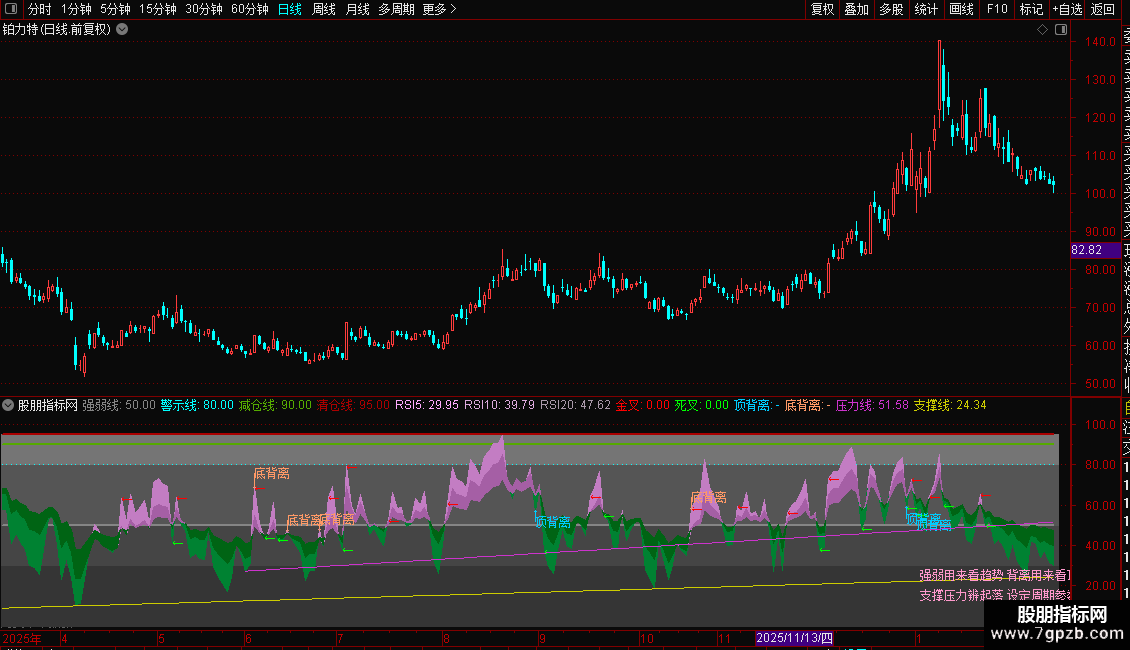Viewport: 1130px width, 650px height.
Task: Click the 警示线: 80.00 value
Action: click(x=197, y=405)
